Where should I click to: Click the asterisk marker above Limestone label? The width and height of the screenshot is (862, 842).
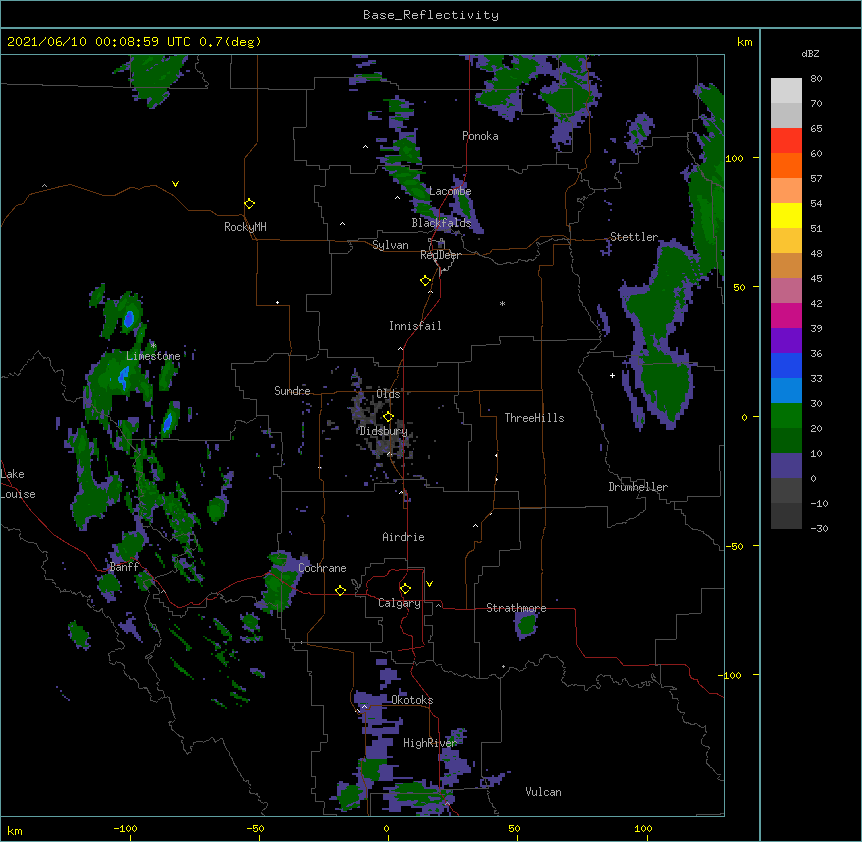(153, 346)
